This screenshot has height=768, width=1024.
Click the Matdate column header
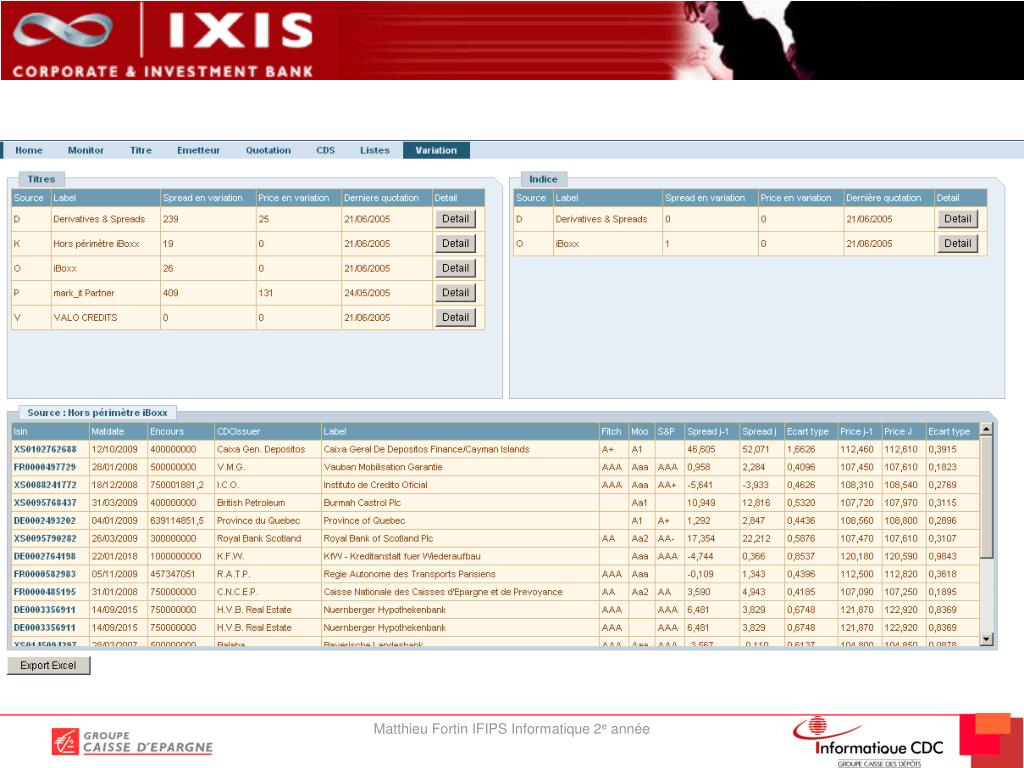(118, 432)
